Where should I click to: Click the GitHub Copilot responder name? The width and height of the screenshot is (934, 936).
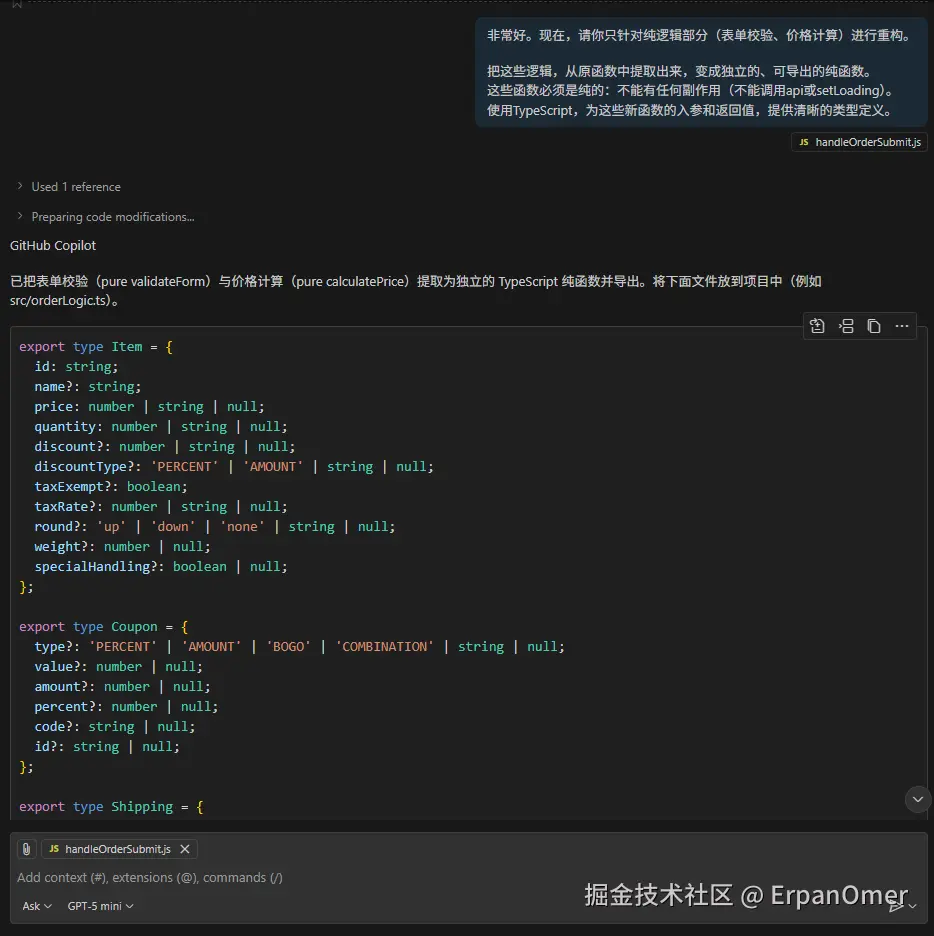(x=53, y=245)
